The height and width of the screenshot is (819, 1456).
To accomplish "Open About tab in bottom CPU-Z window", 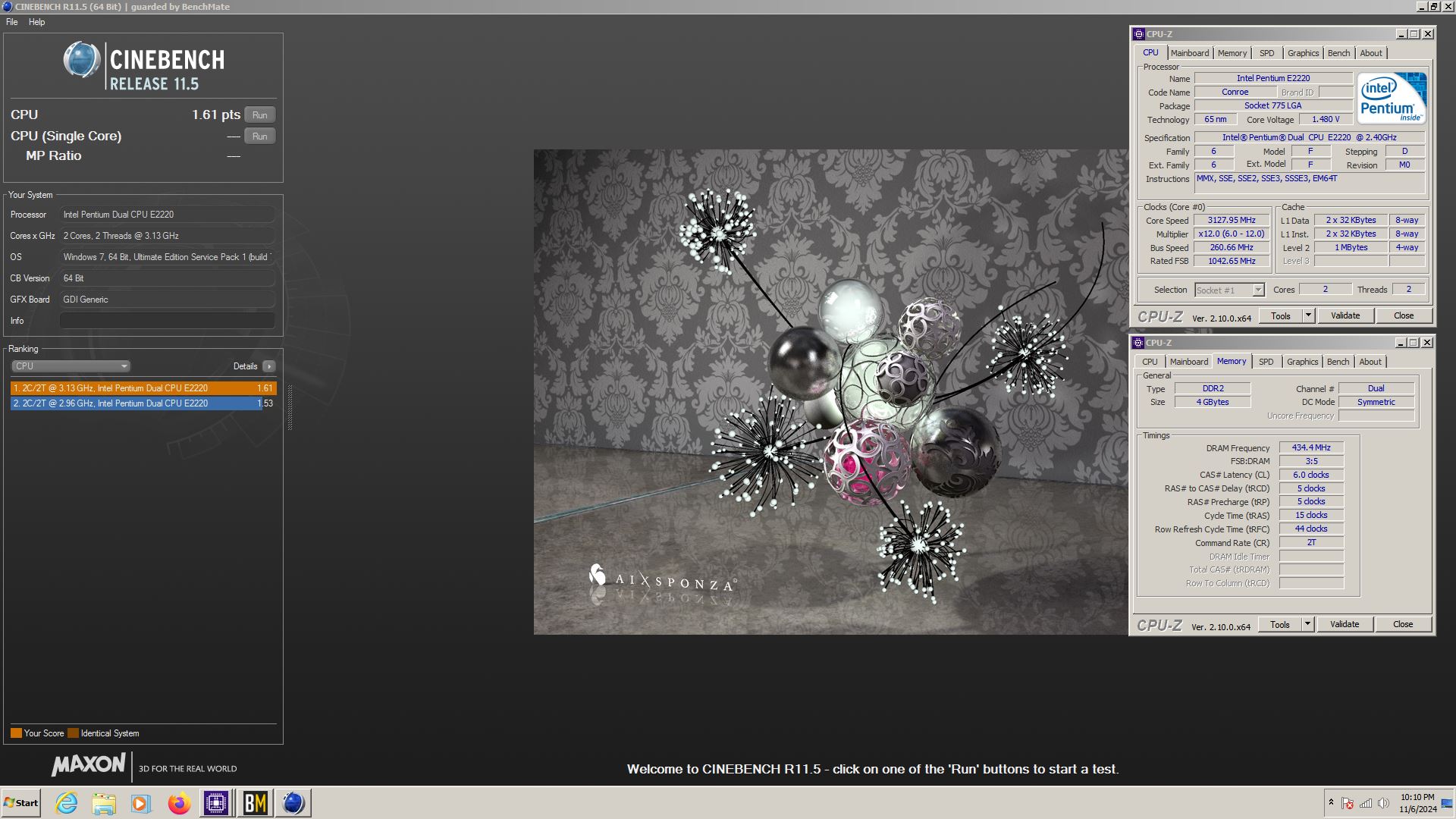I will pyautogui.click(x=1370, y=362).
